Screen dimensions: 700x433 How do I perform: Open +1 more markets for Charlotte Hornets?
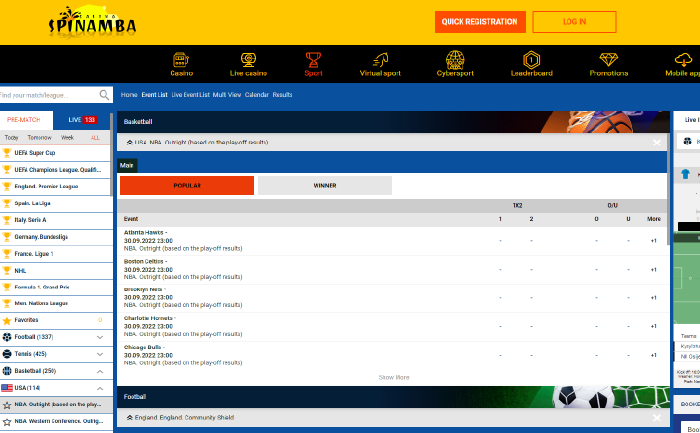(x=654, y=326)
